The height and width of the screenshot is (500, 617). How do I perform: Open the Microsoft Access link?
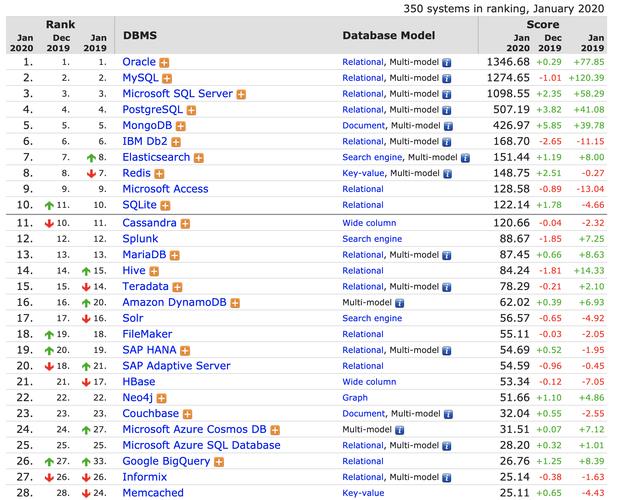165,189
